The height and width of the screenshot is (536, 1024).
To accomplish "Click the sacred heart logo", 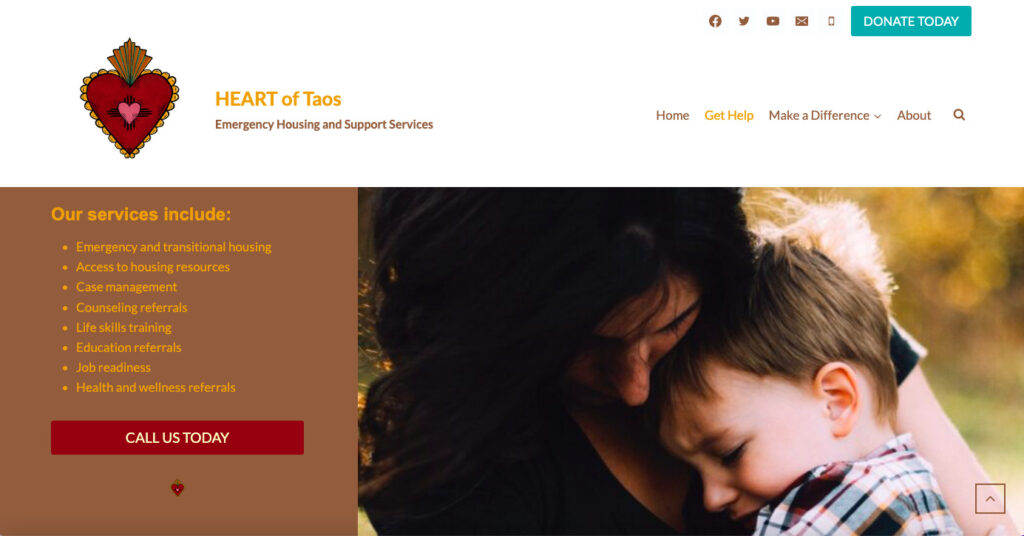I will click(x=129, y=98).
